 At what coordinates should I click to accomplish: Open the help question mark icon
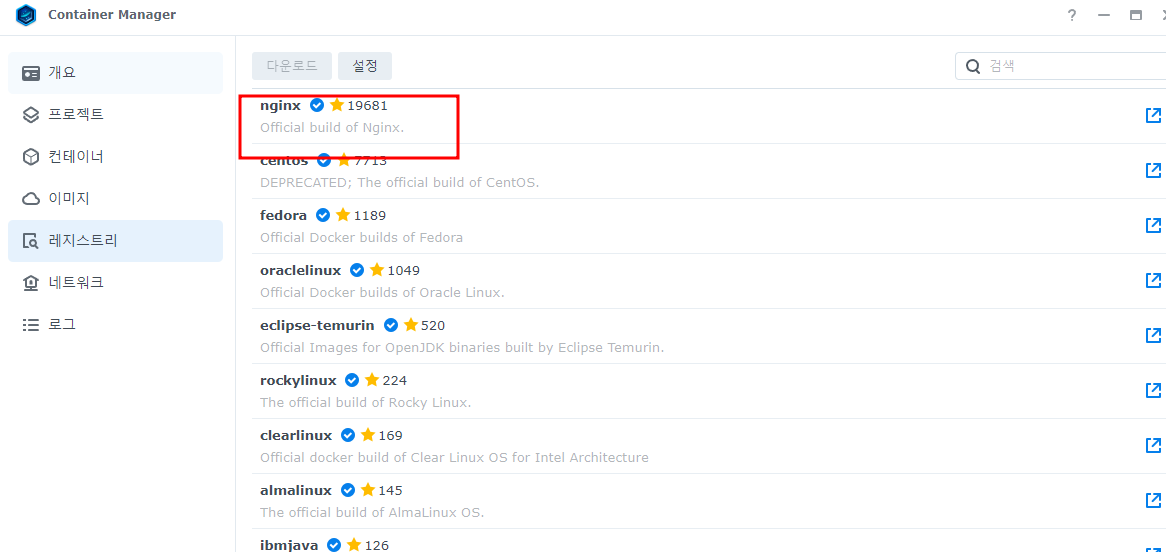pyautogui.click(x=1072, y=15)
